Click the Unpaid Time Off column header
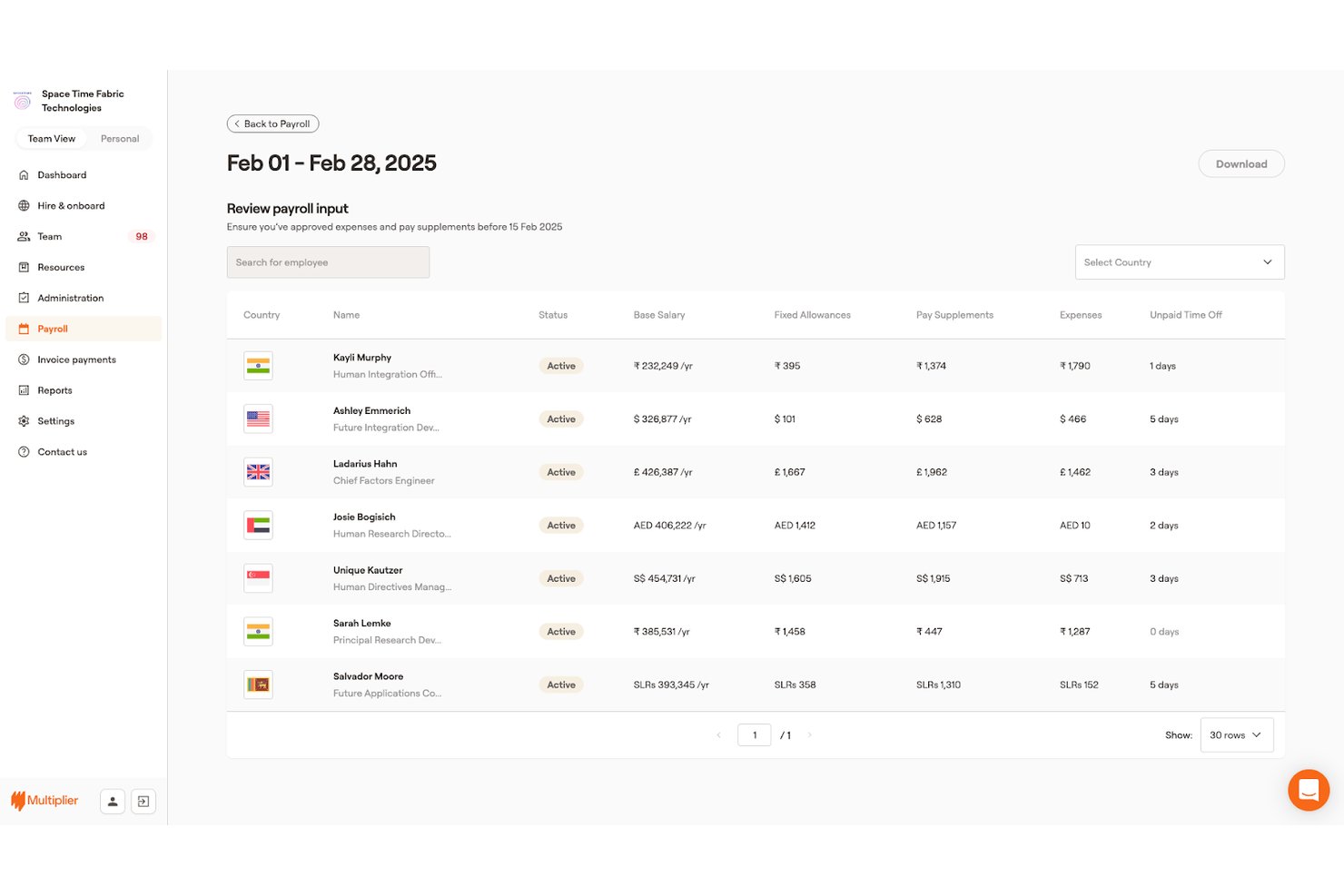The width and height of the screenshot is (1344, 896). coord(1186,315)
